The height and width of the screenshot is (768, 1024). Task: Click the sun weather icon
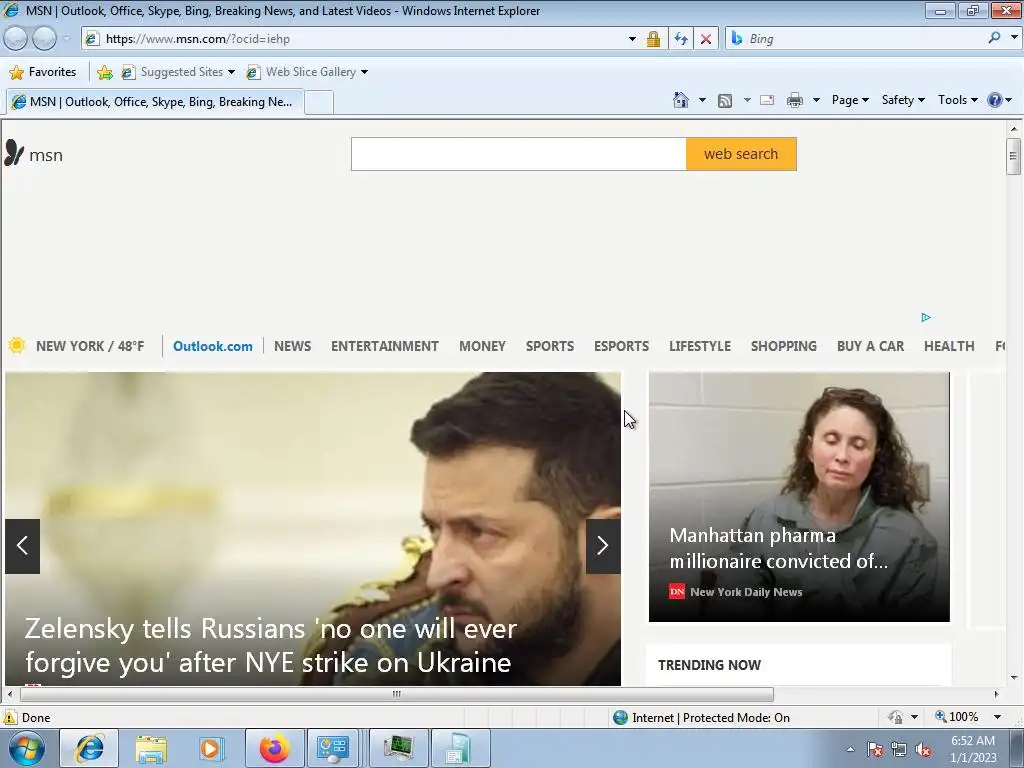pyautogui.click(x=17, y=345)
